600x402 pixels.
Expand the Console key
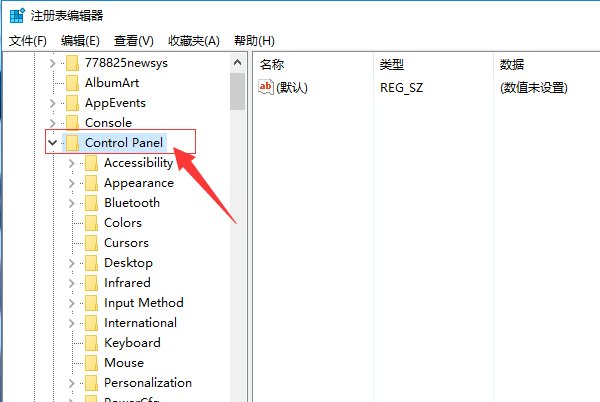tap(52, 123)
